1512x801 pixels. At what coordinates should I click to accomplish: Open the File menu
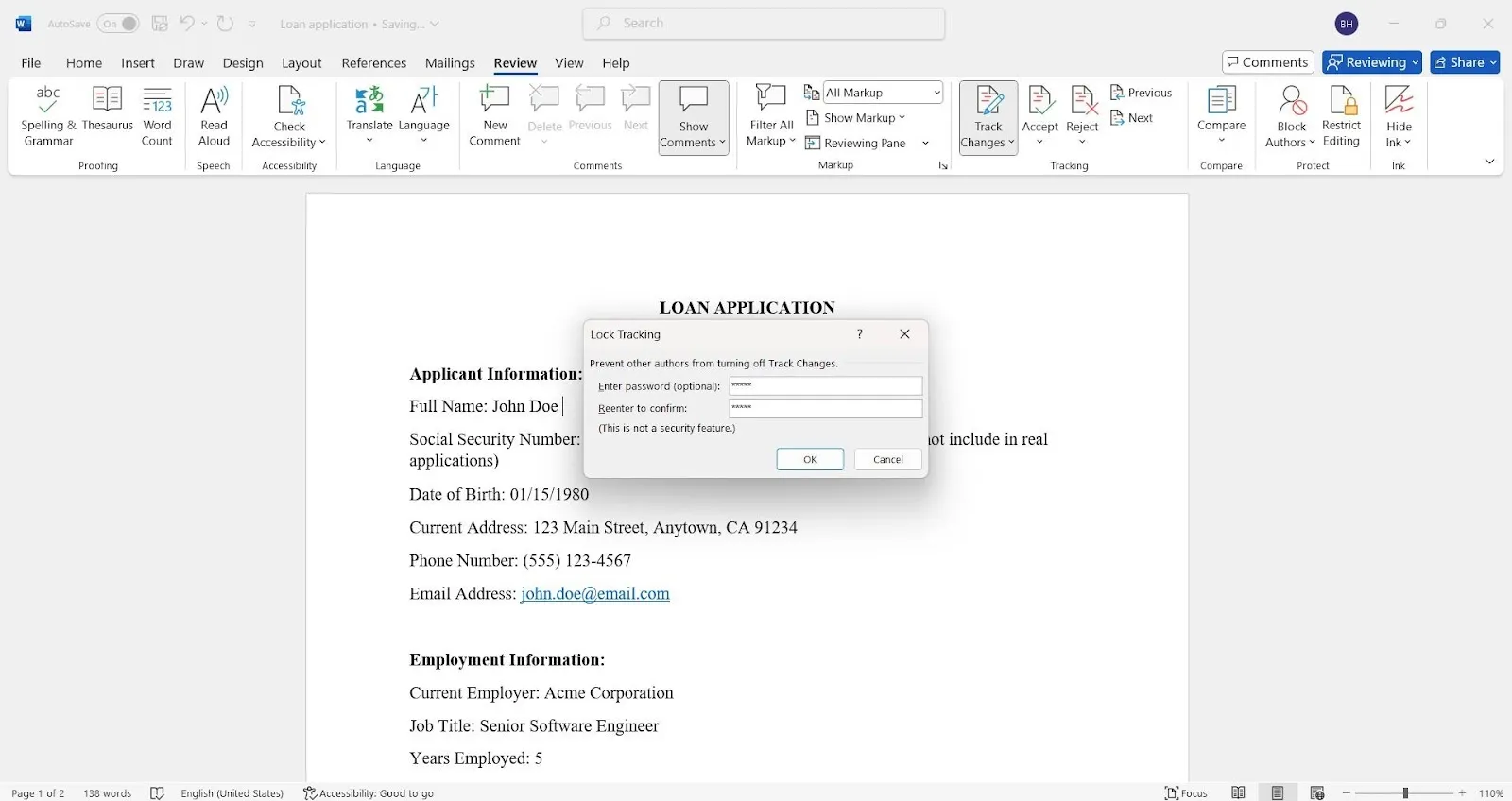[31, 62]
